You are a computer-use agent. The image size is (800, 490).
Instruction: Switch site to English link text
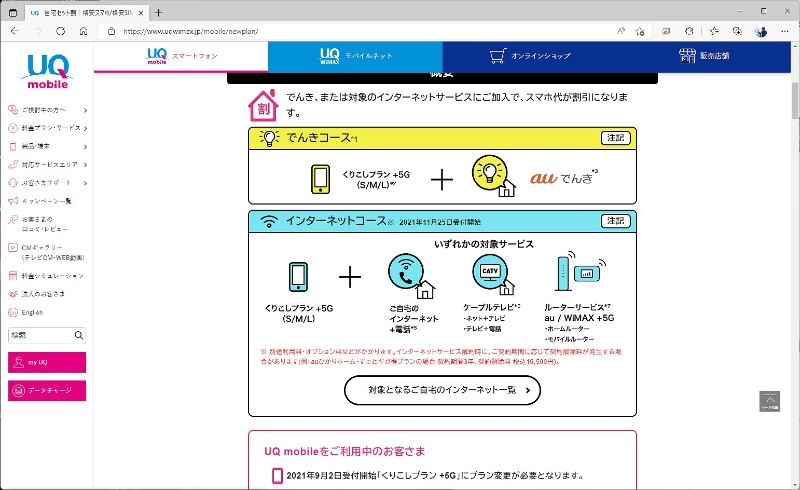32,312
